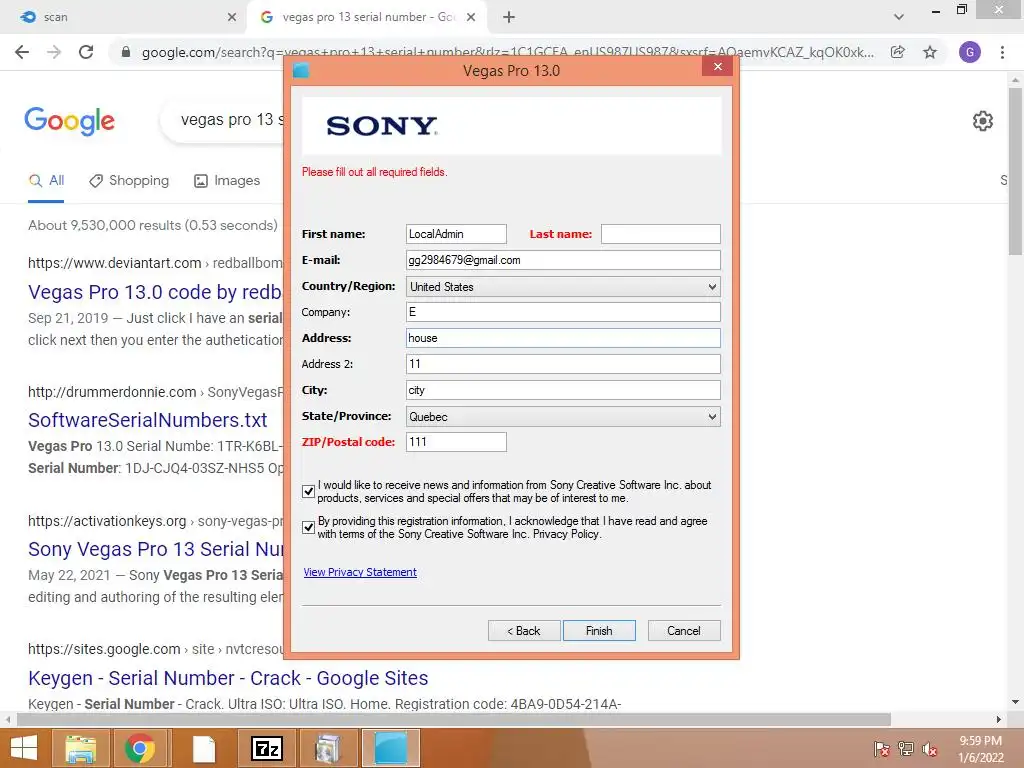The image size is (1024, 768).
Task: Click the Address field containing house
Action: pos(563,338)
